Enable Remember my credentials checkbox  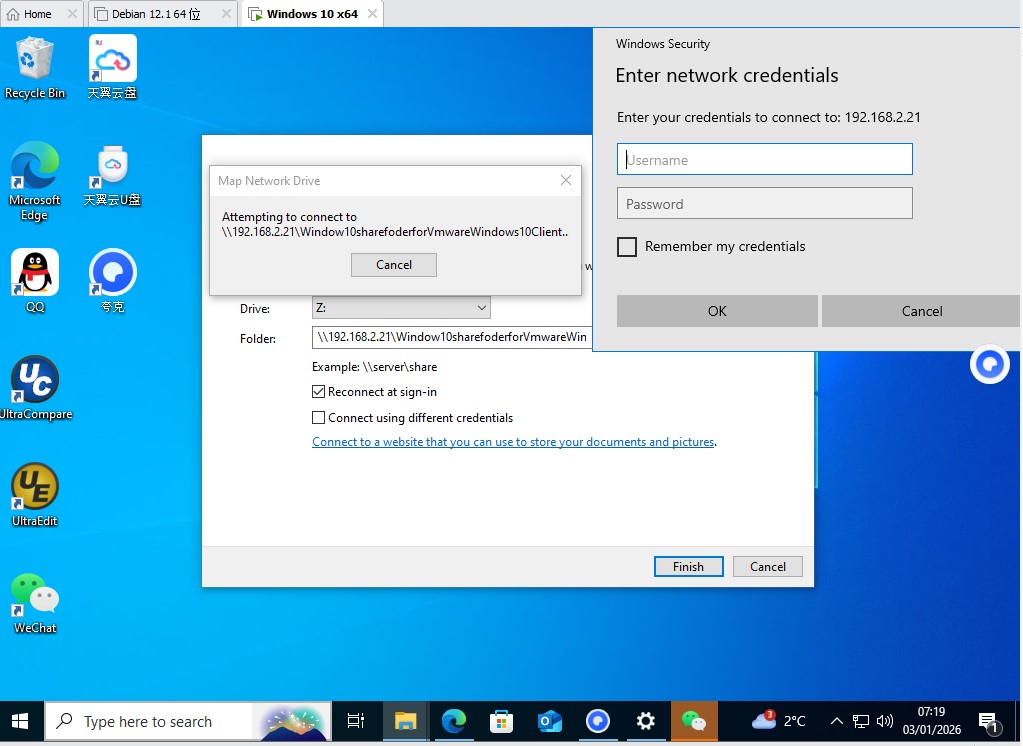click(627, 247)
